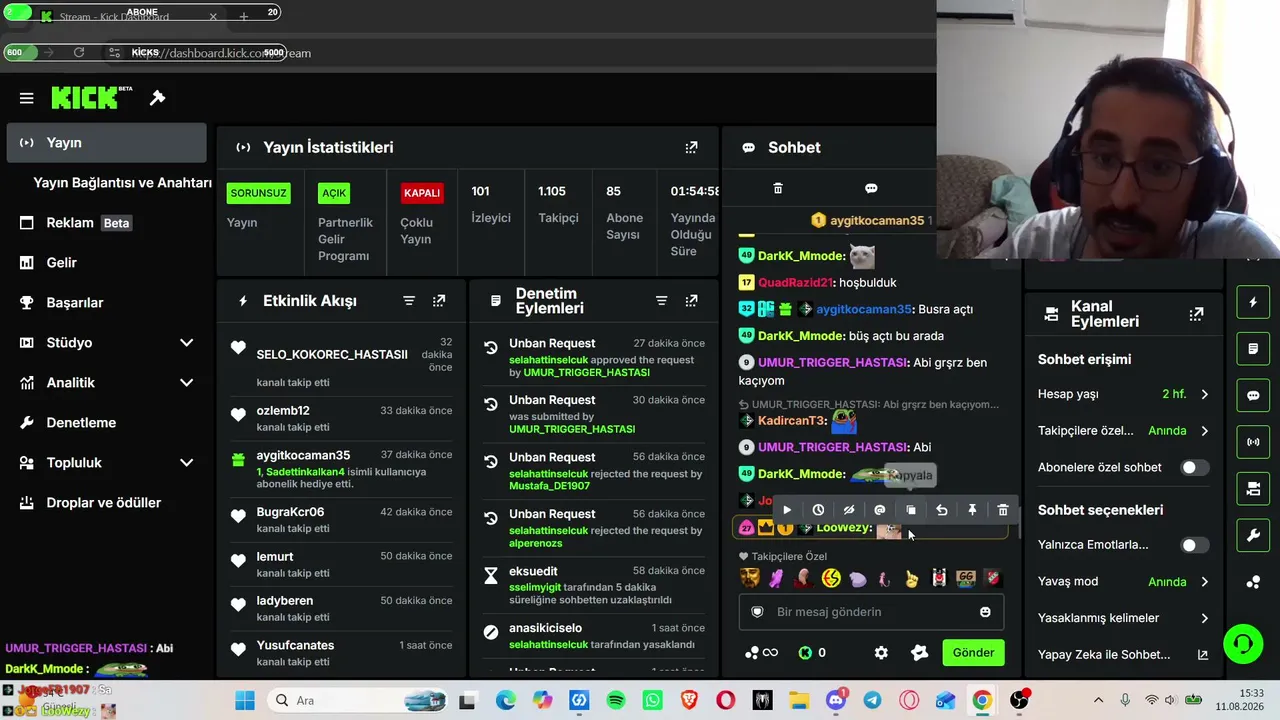The height and width of the screenshot is (720, 1280).
Task: Open the green headset support button
Action: point(1243,643)
